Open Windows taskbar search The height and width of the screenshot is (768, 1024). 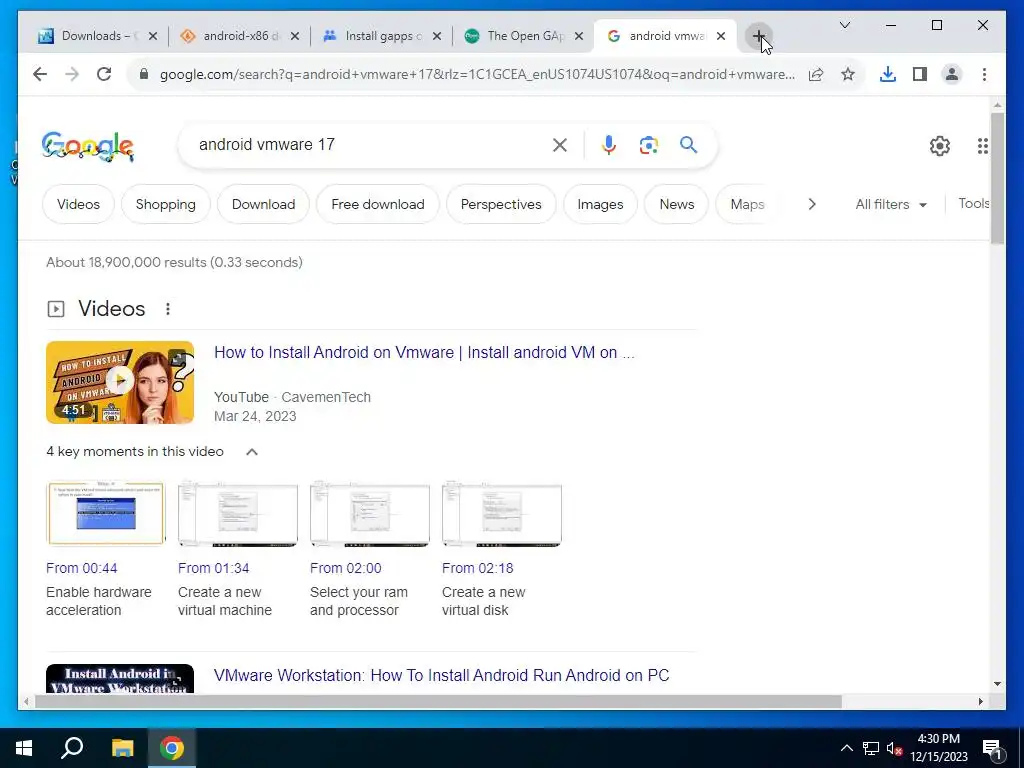tap(72, 748)
